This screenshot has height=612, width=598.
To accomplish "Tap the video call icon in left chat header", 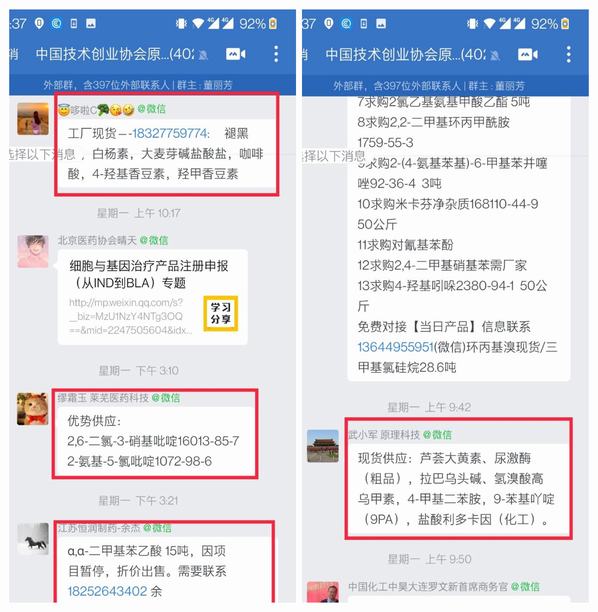I will point(235,54).
